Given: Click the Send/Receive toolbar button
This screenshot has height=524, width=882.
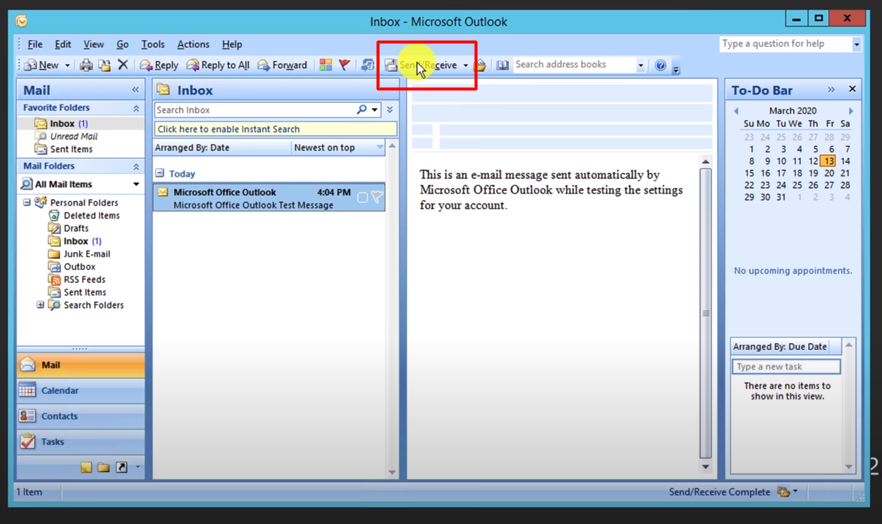Looking at the screenshot, I should point(422,65).
